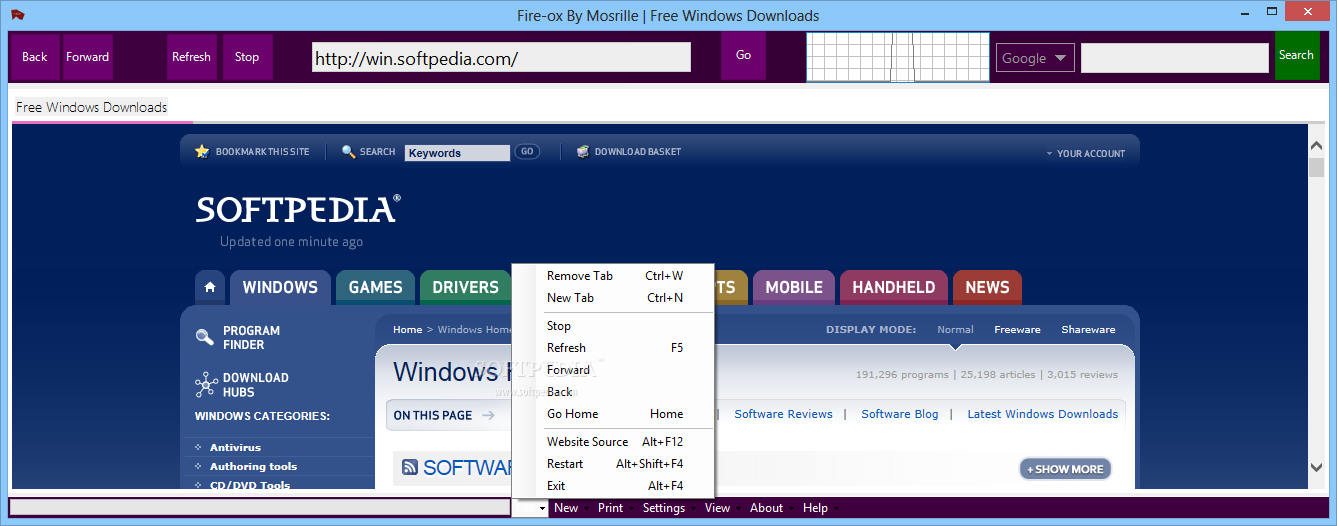
Task: Click the Download Hubs network icon
Action: (x=206, y=385)
